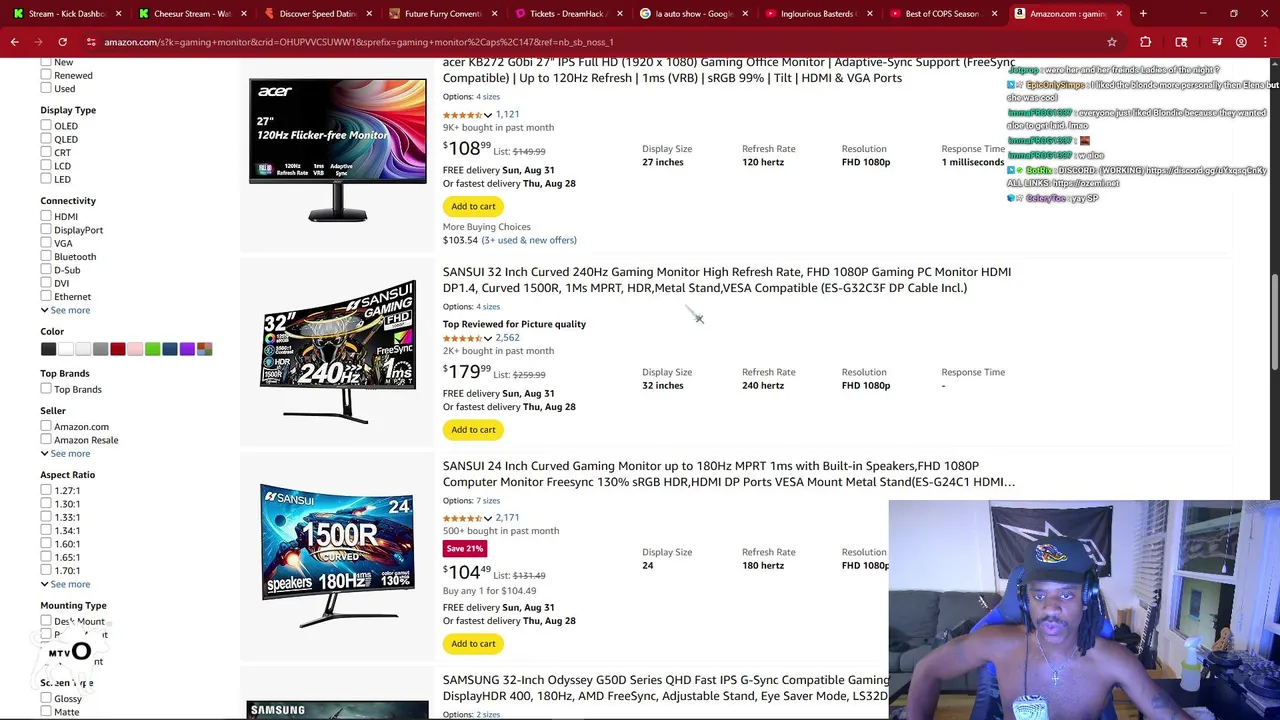The width and height of the screenshot is (1280, 720).
Task: Select the purple color swatch filter
Action: point(187,349)
